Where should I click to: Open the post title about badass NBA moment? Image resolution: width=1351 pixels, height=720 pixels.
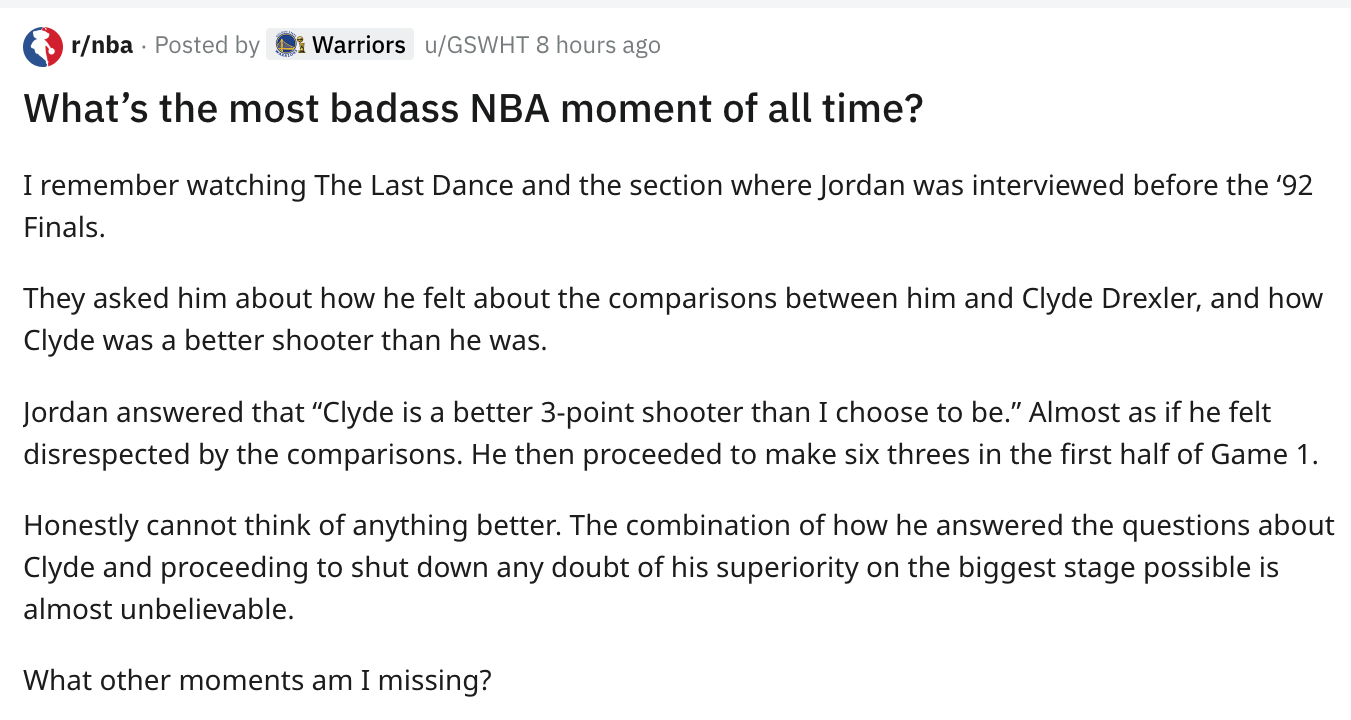click(x=472, y=108)
